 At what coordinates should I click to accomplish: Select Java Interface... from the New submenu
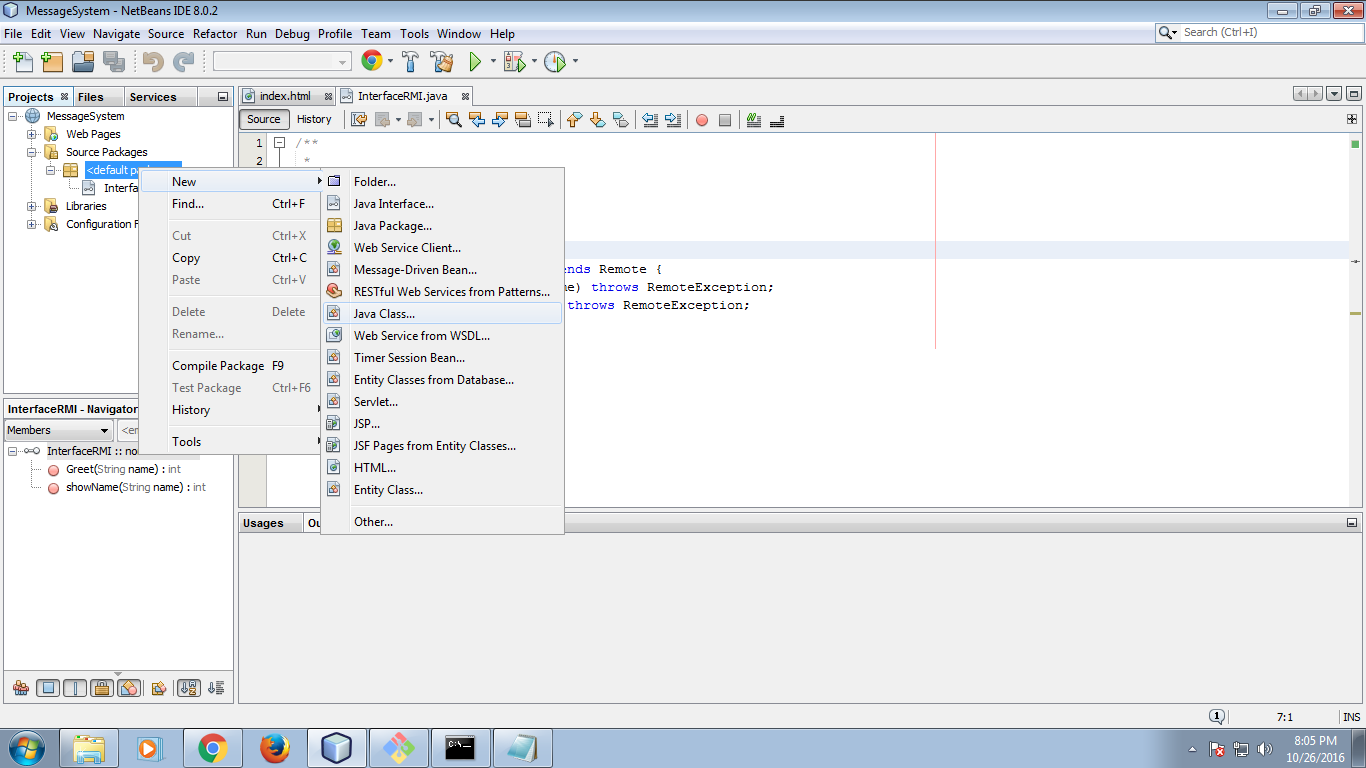click(x=442, y=204)
